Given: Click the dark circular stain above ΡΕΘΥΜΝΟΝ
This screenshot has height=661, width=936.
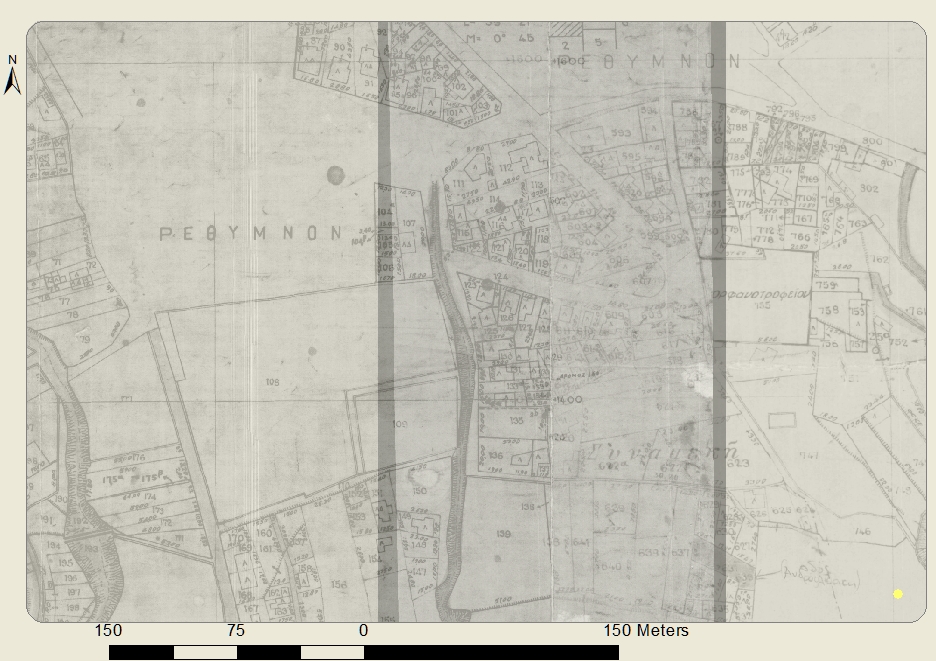Looking at the screenshot, I should pos(335,176).
